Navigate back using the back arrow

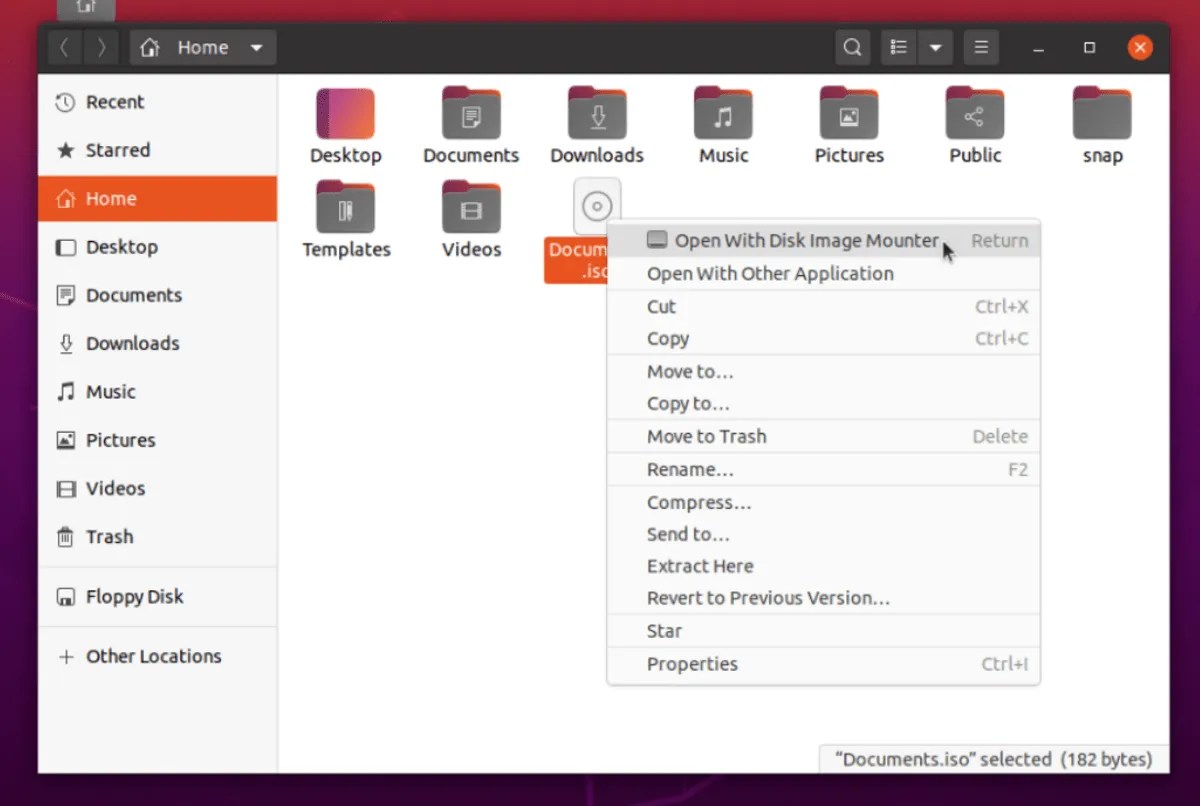coord(64,47)
